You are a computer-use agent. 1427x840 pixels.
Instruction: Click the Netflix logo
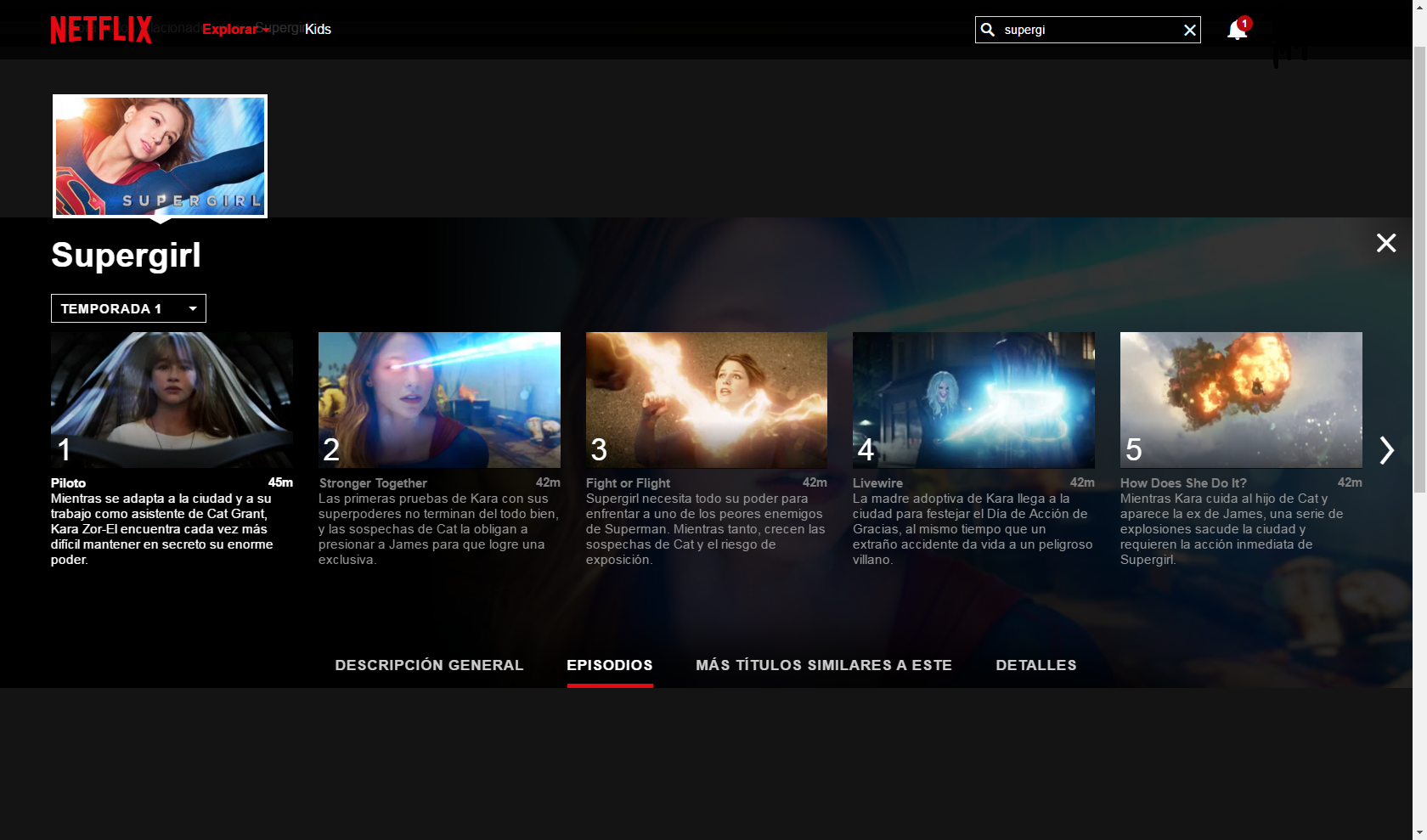tap(100, 30)
